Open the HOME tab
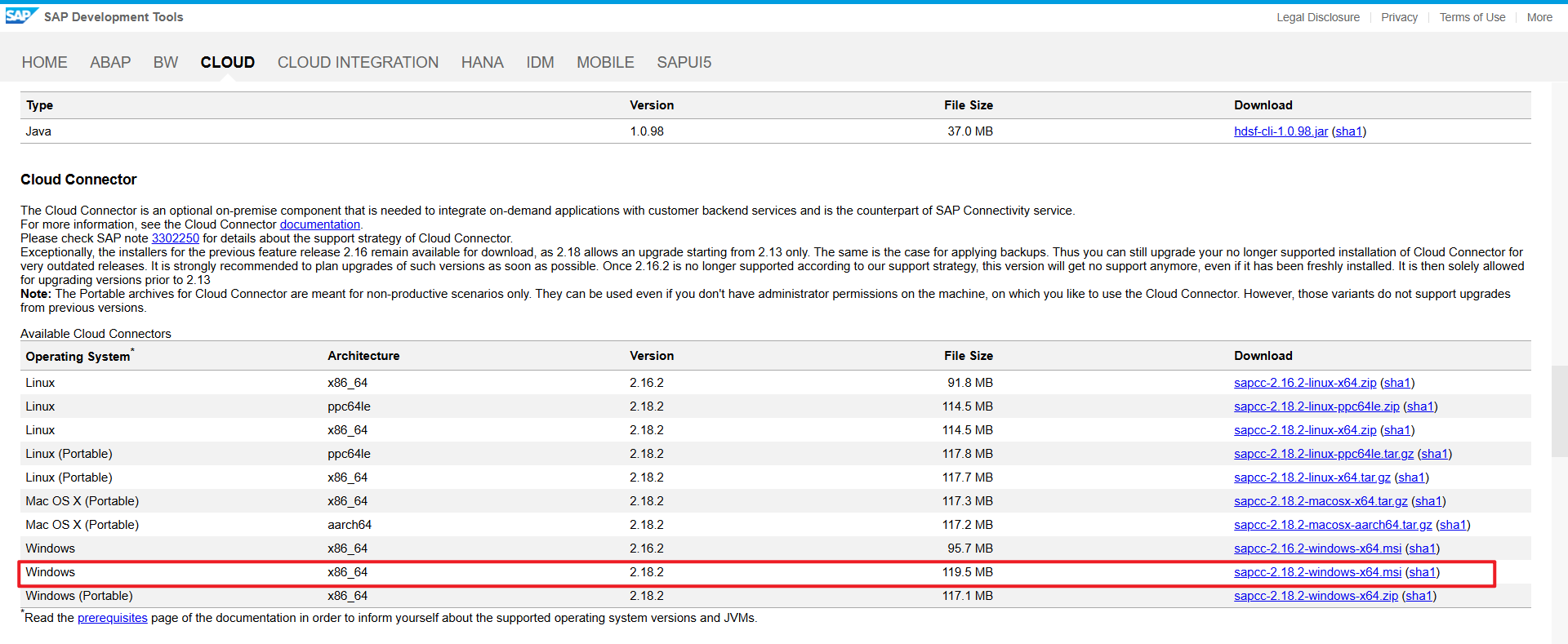Screen dimensions: 1568x644 44,62
